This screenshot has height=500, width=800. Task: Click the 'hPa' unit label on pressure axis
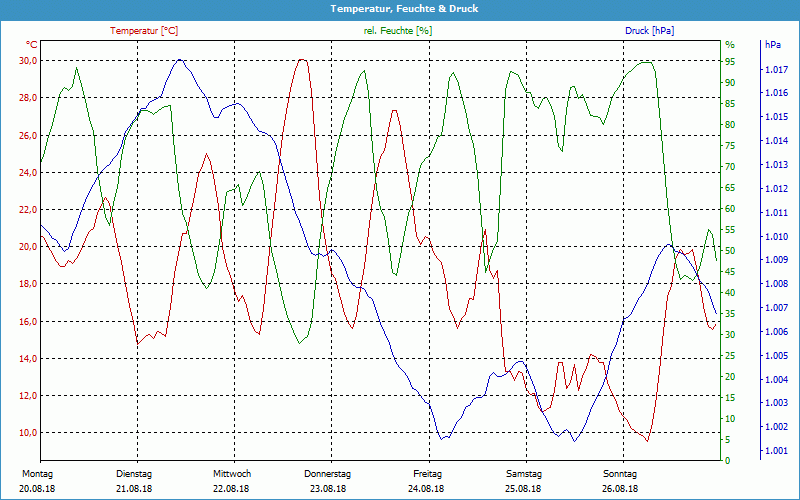pos(773,44)
